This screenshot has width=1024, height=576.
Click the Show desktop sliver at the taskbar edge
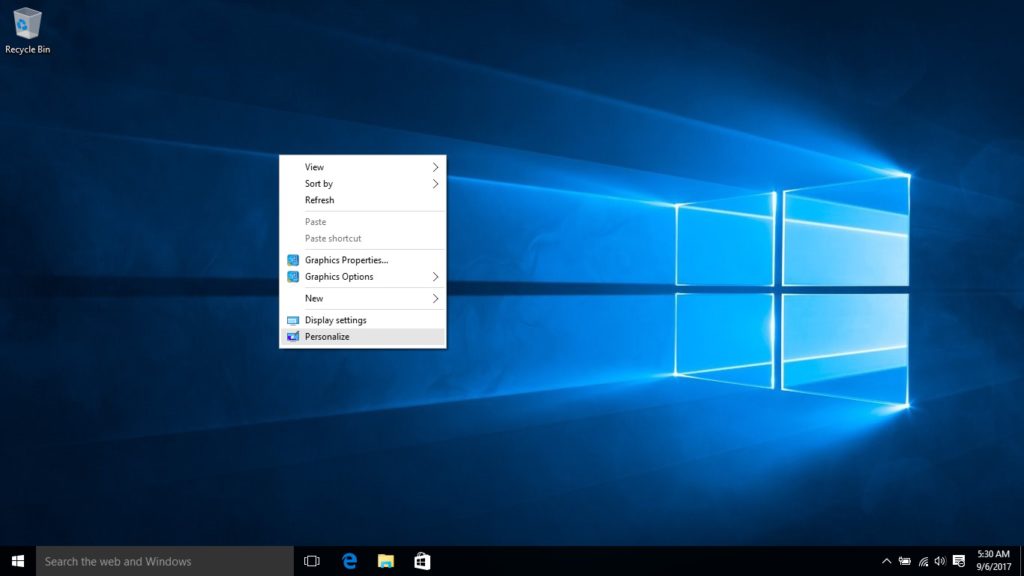(1021, 561)
